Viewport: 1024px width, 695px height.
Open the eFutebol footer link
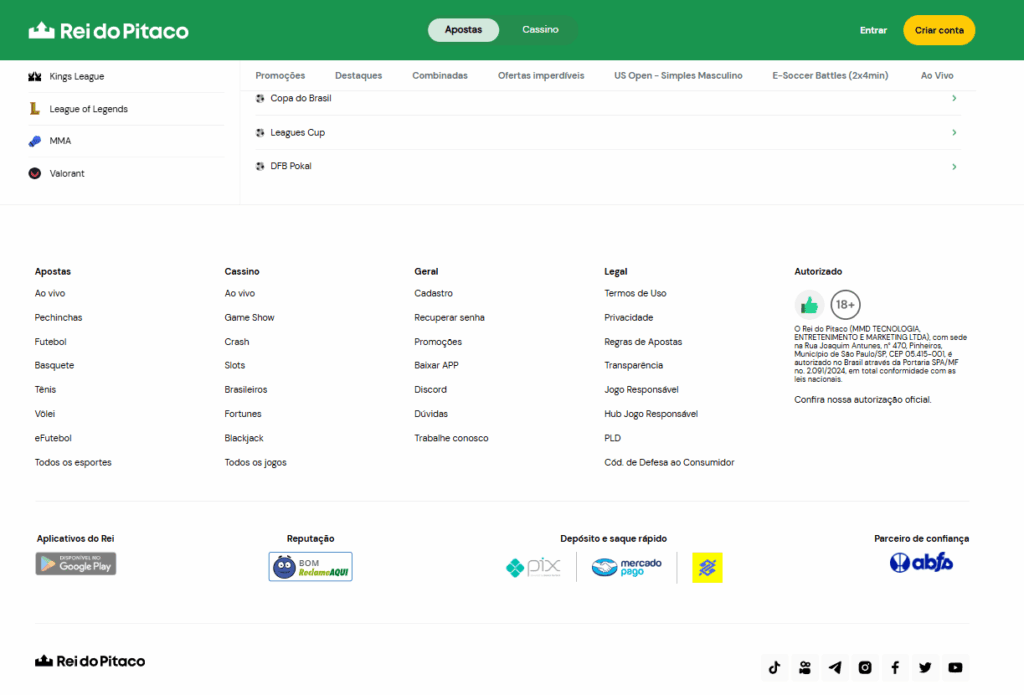pos(53,438)
